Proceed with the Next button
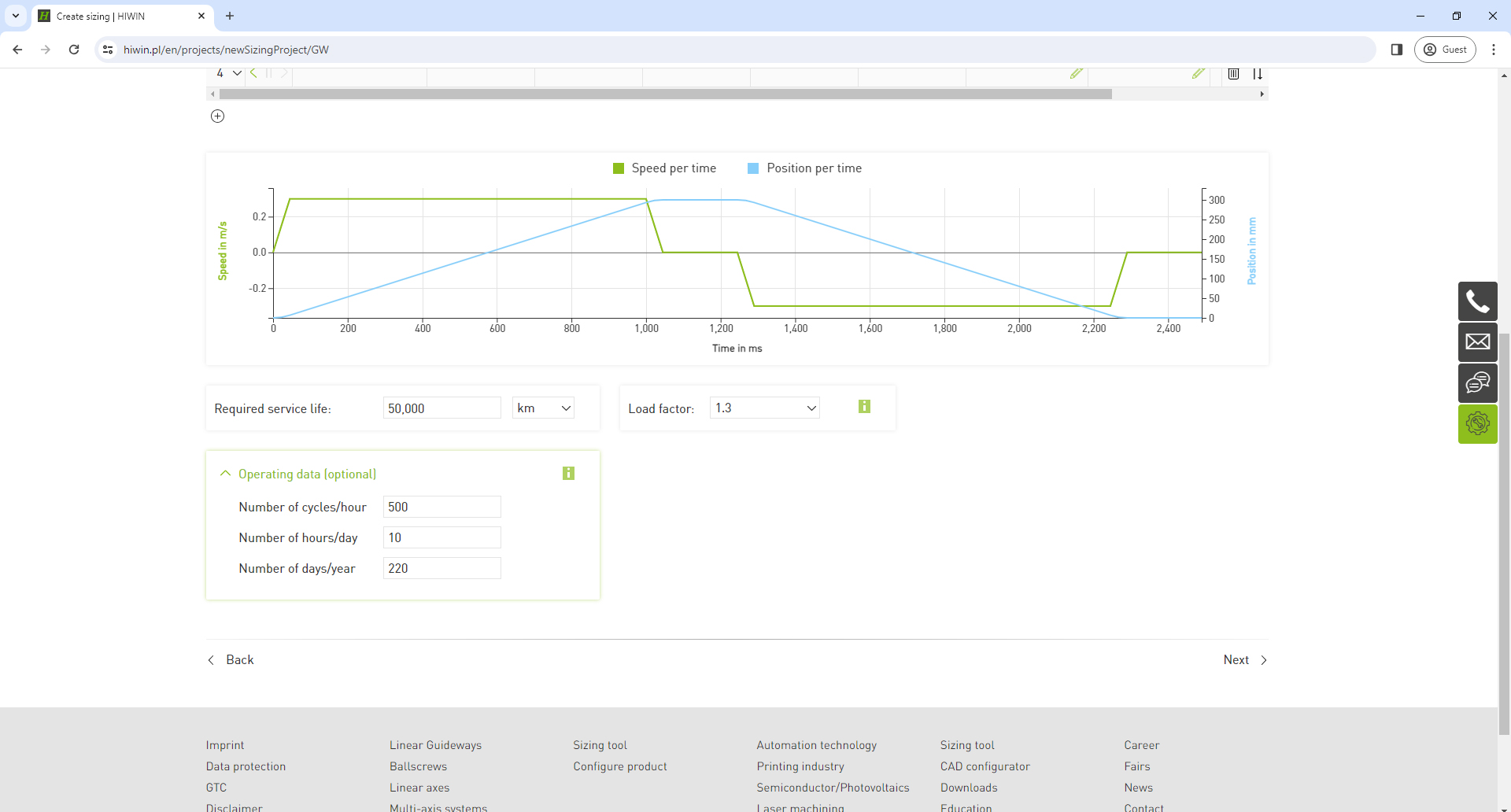Viewport: 1511px width, 812px height. pos(1245,660)
